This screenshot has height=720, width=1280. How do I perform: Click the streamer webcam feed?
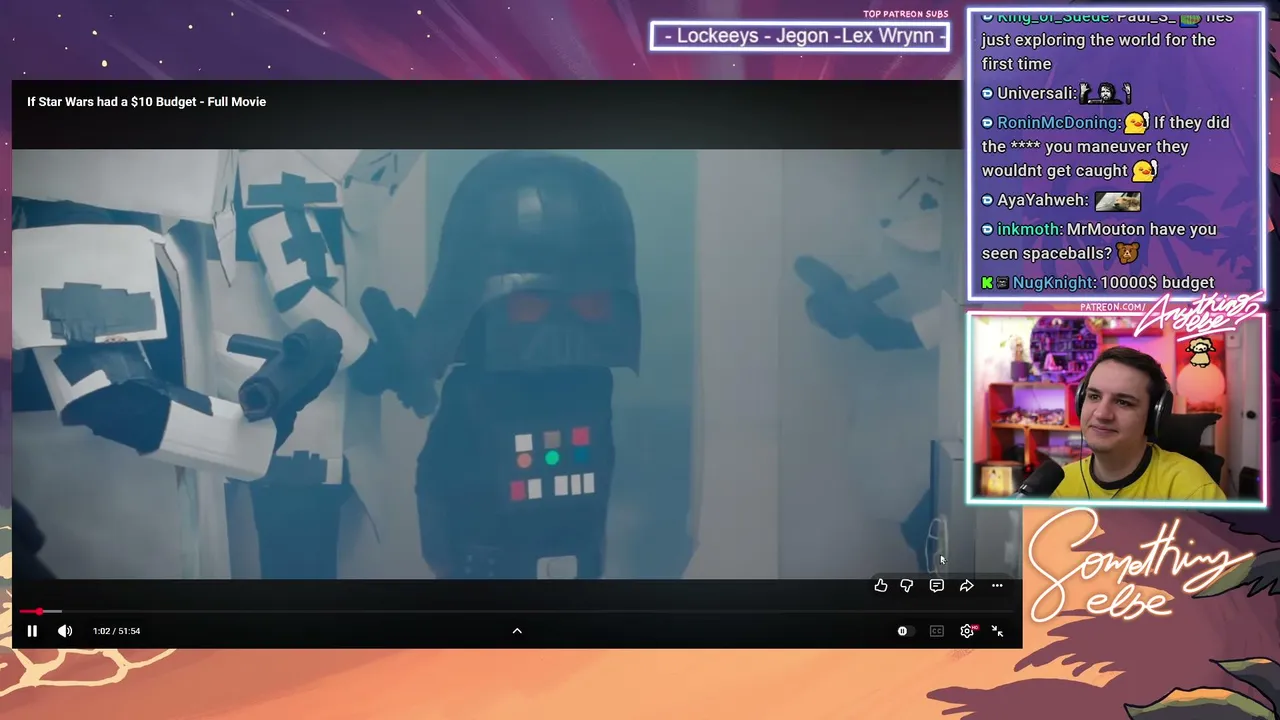tap(1116, 408)
